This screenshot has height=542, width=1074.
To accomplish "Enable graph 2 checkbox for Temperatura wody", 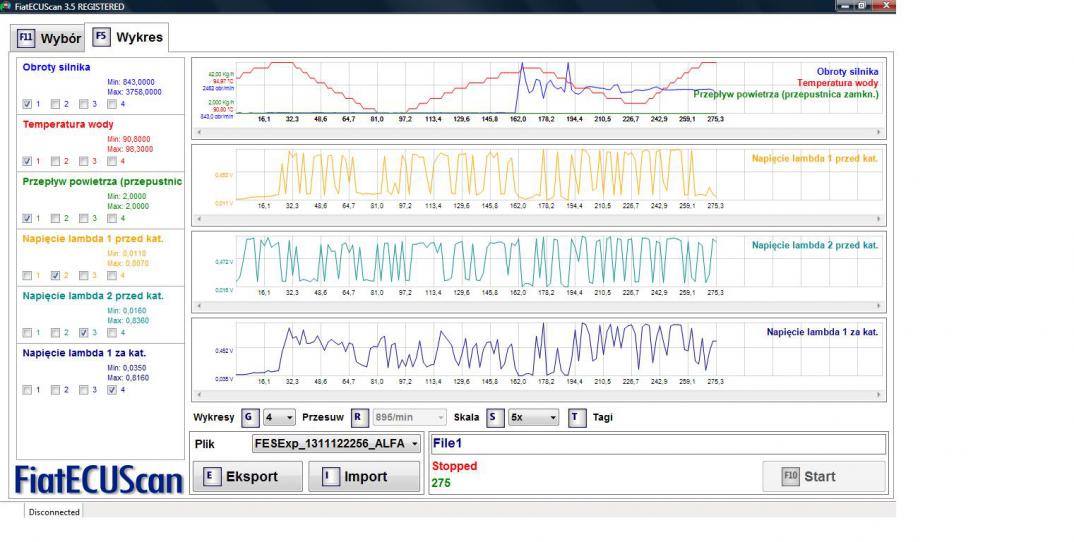I will (55, 161).
